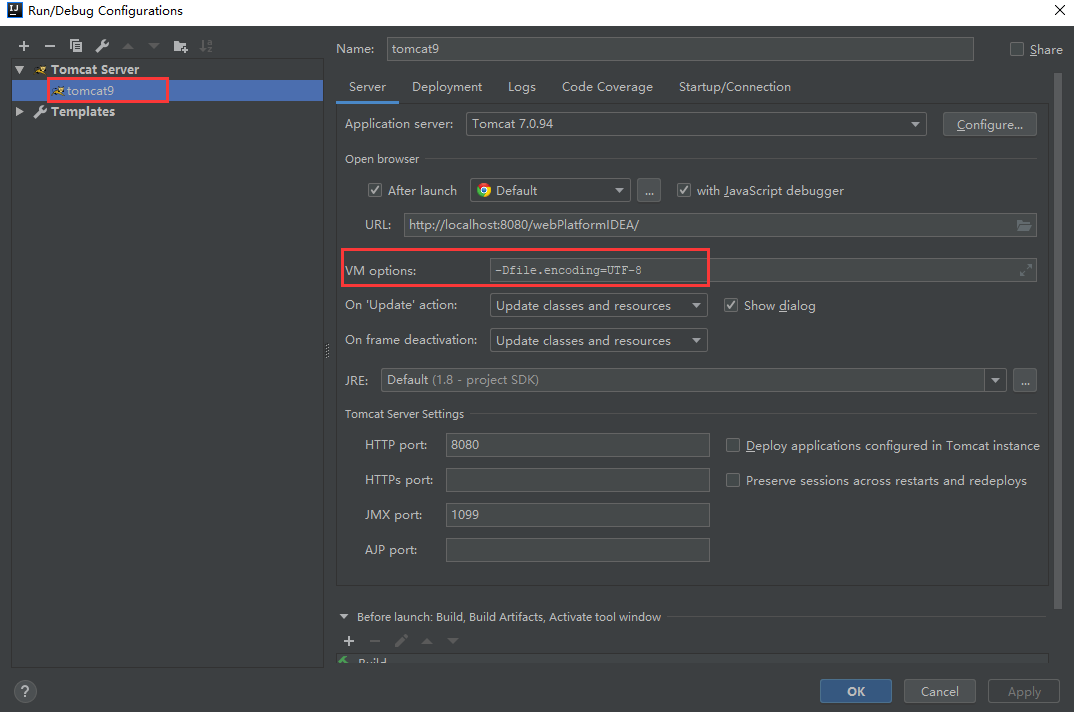Sort configurations with the sort icon
Screen dimensions: 1074x712
206,46
